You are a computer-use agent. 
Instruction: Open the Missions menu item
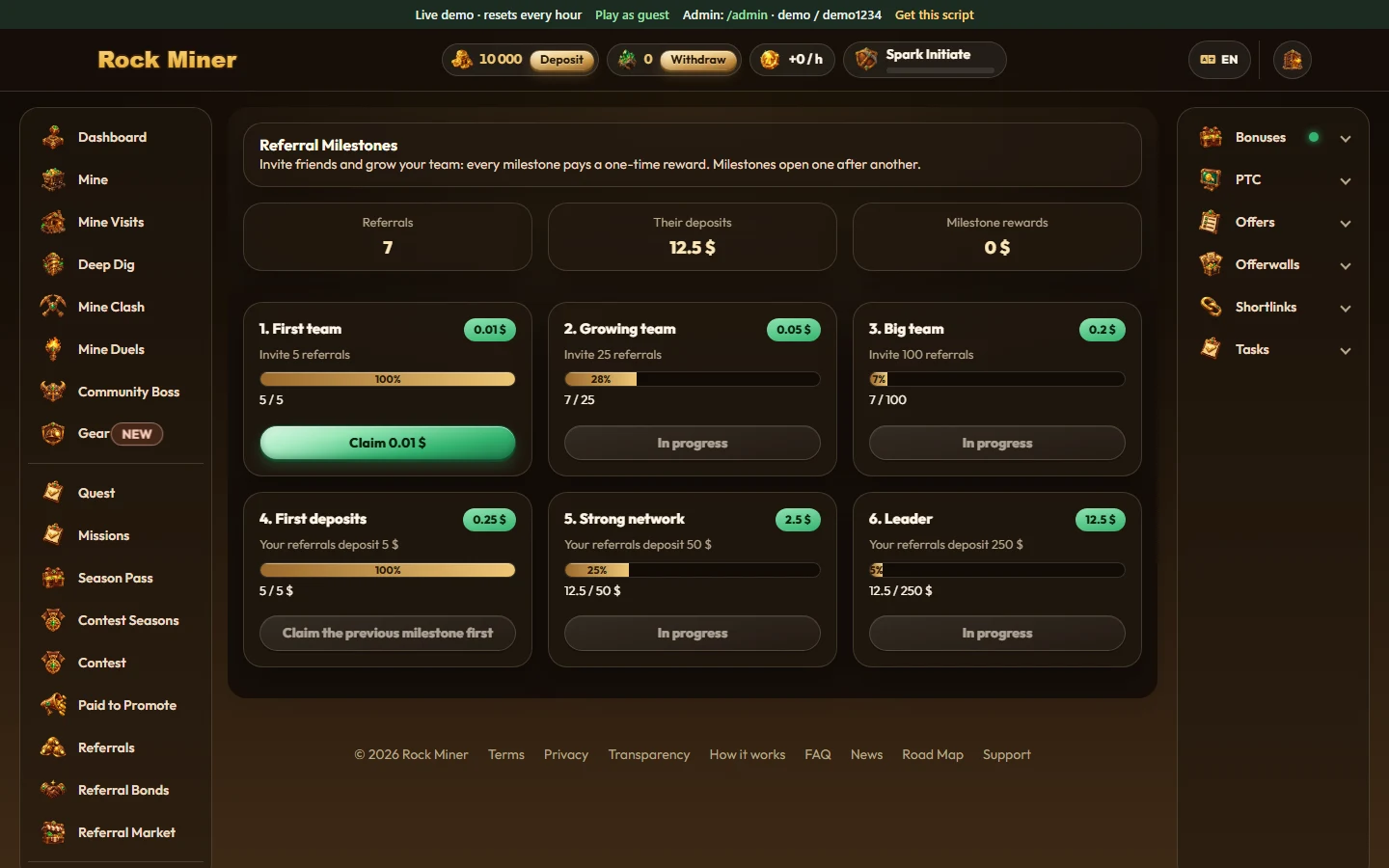(116, 535)
